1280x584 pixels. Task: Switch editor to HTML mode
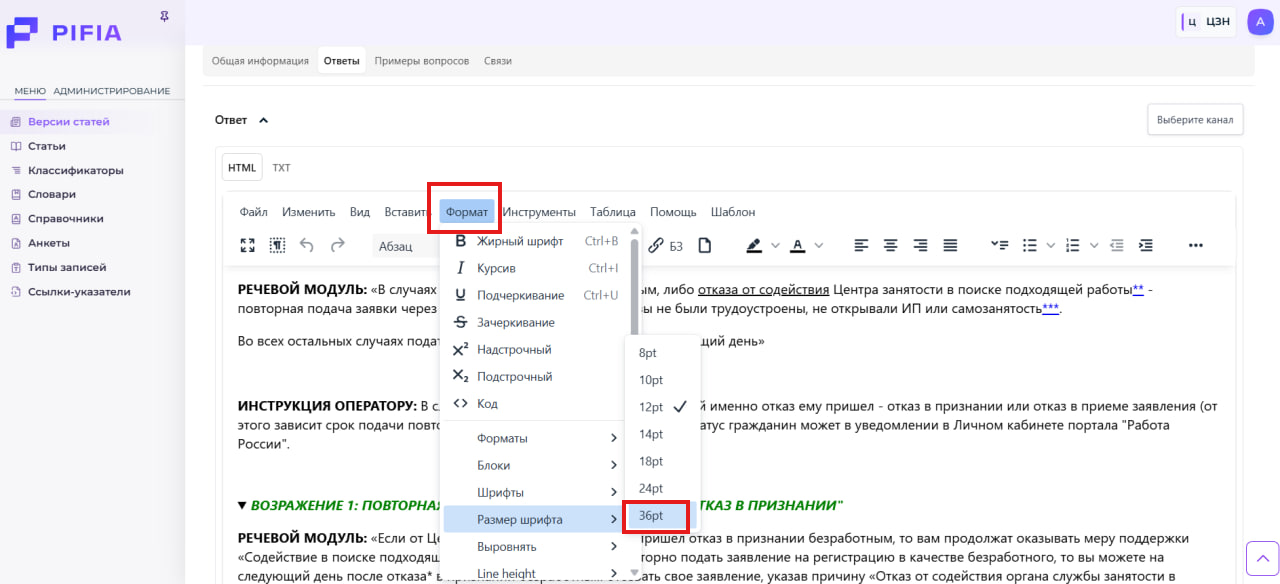pos(242,168)
